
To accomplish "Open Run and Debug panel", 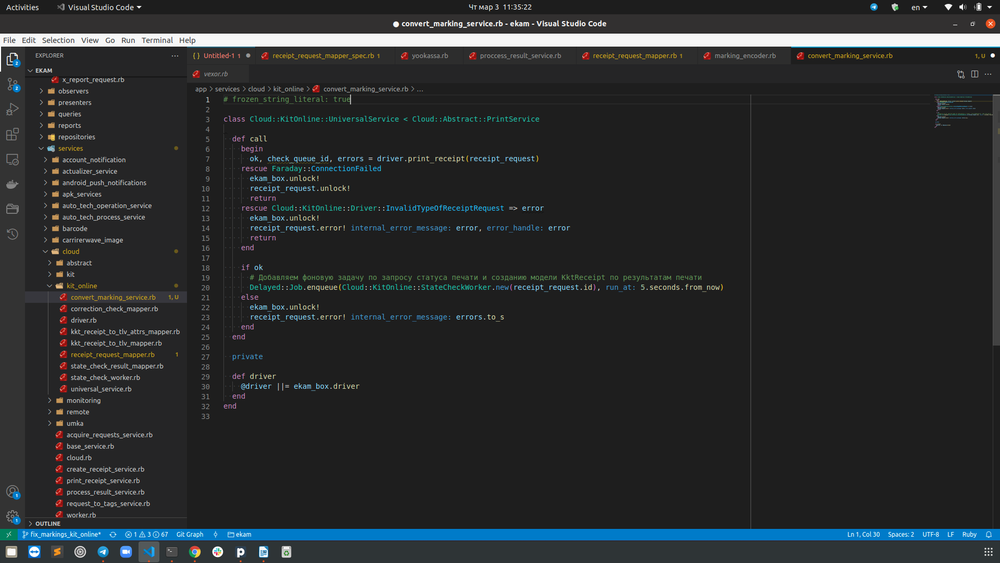I will 13,109.
